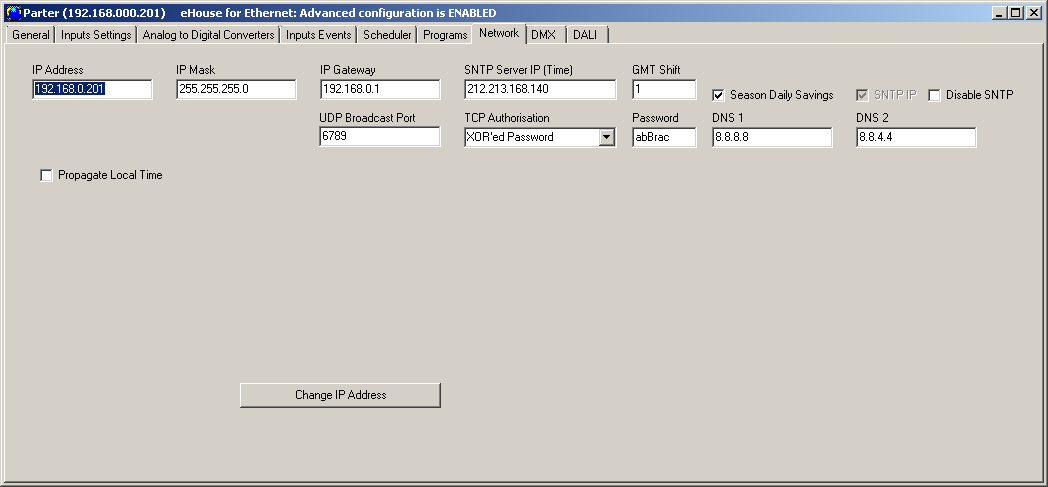
Task: Click the UDP Broadcast Port field
Action: point(380,137)
